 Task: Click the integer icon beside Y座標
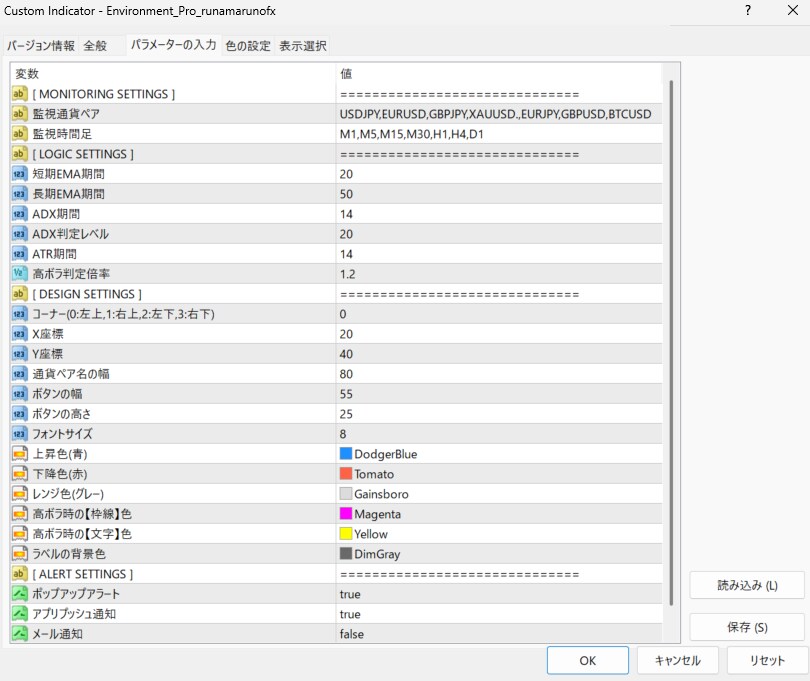[19, 354]
